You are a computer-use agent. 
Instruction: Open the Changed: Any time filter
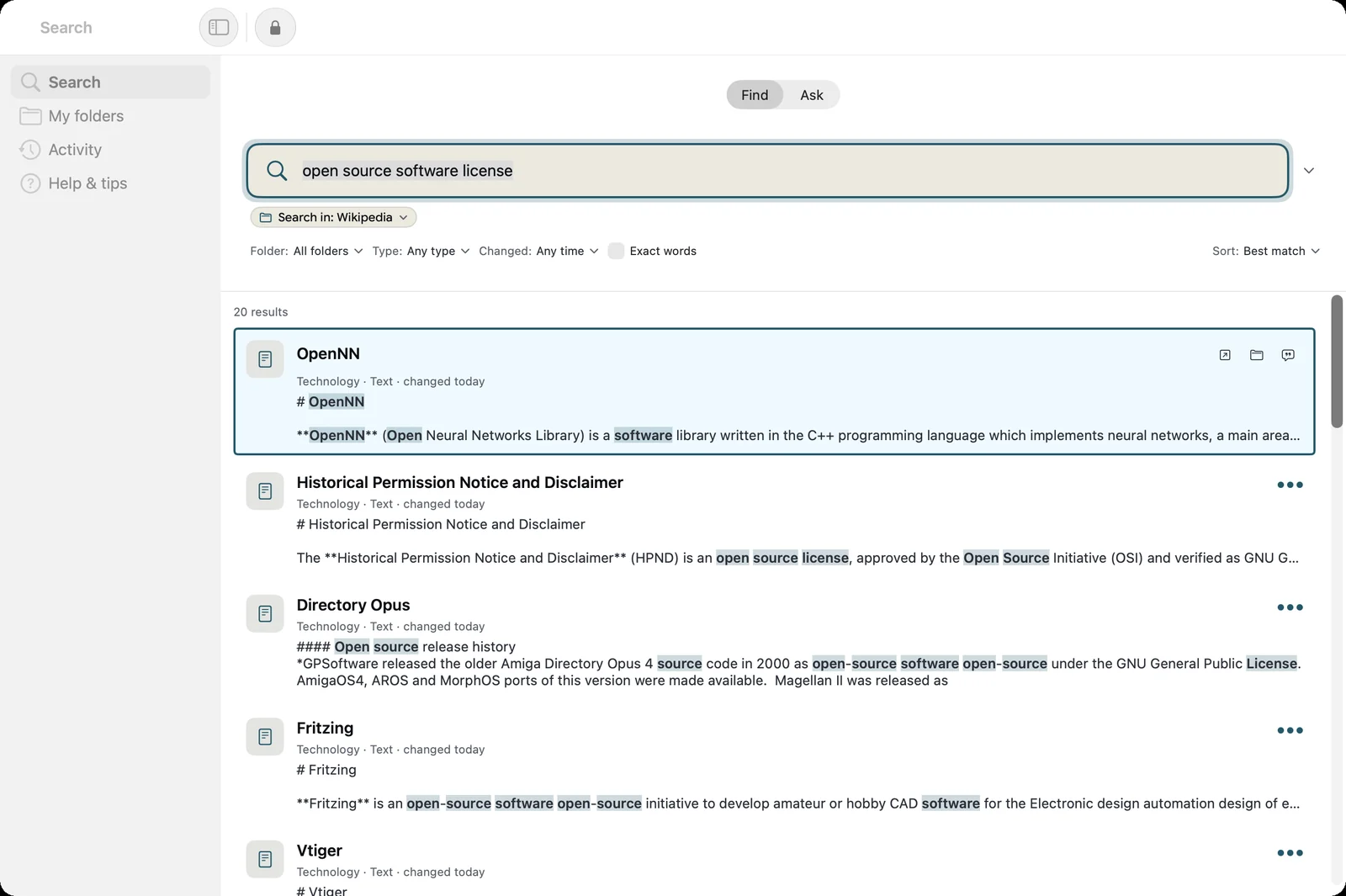click(x=538, y=251)
